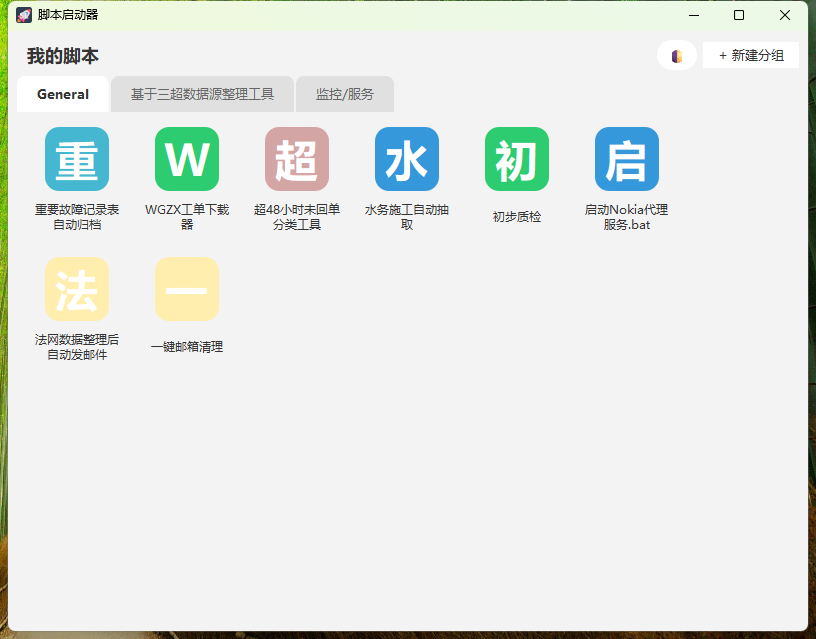Switch to the General tab
The image size is (816, 639).
pos(63,94)
